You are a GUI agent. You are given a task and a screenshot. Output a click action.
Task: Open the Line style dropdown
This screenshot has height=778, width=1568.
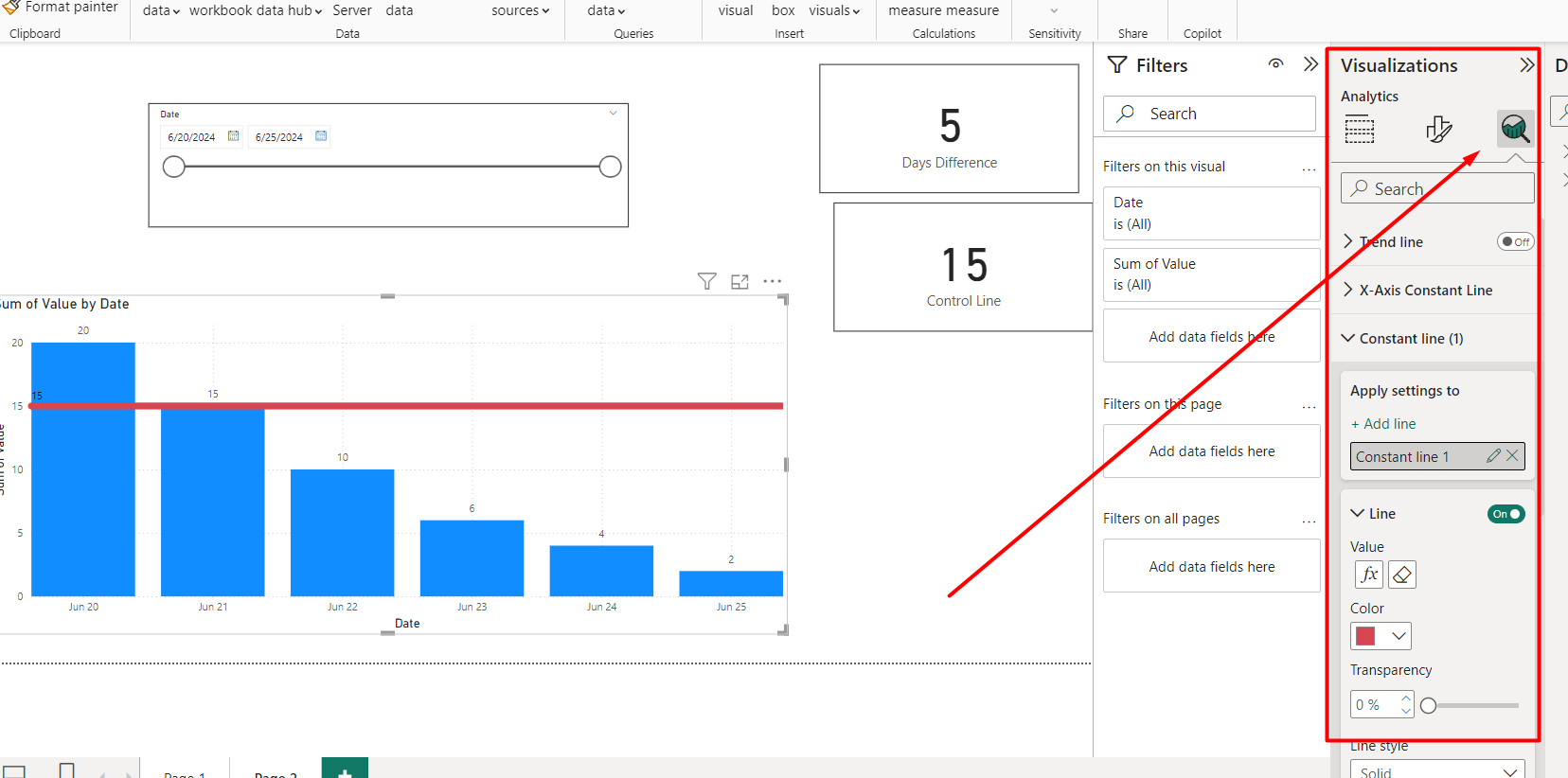[x=1437, y=770]
